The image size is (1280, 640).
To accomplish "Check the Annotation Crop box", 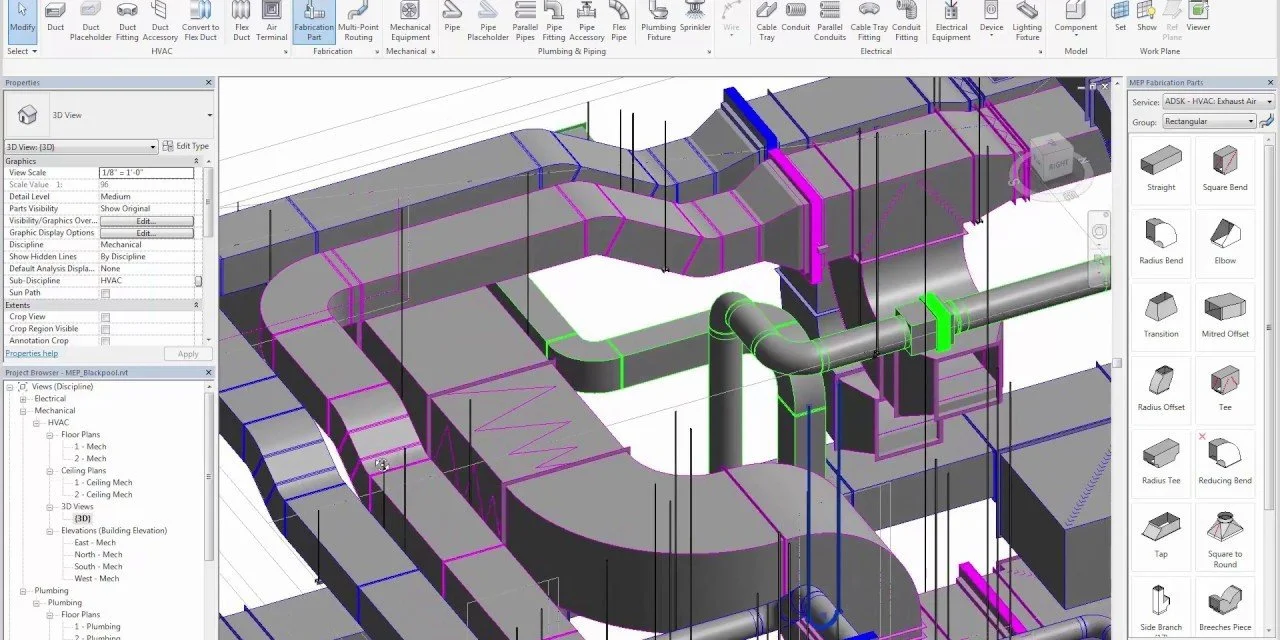I will [105, 341].
